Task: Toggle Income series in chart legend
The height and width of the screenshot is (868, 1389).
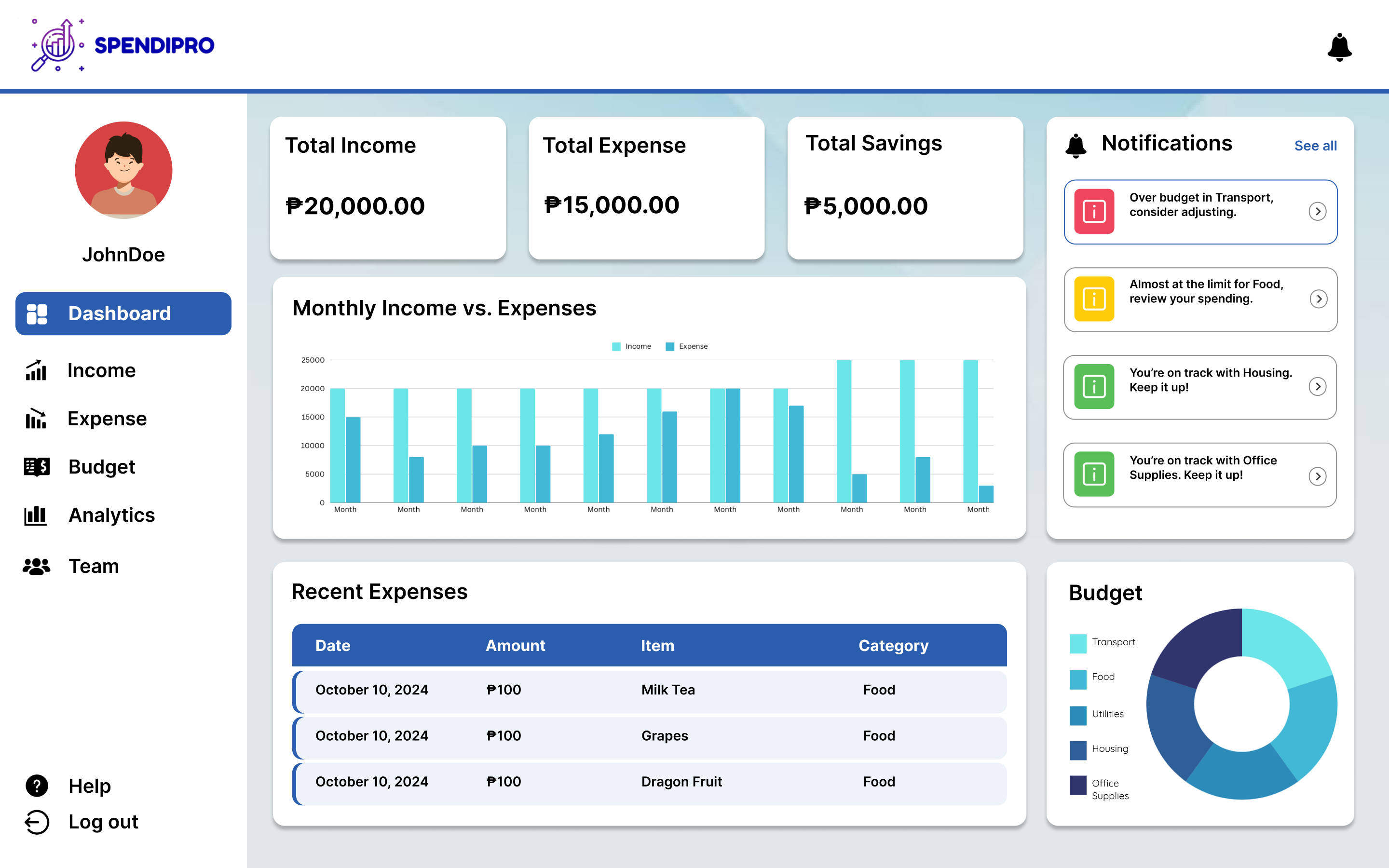Action: (x=631, y=346)
